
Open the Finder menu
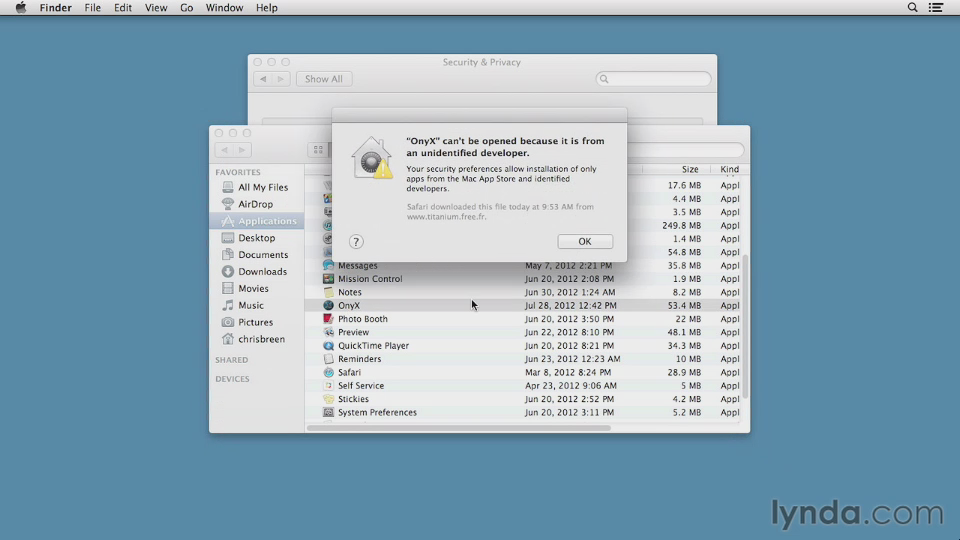(x=56, y=7)
